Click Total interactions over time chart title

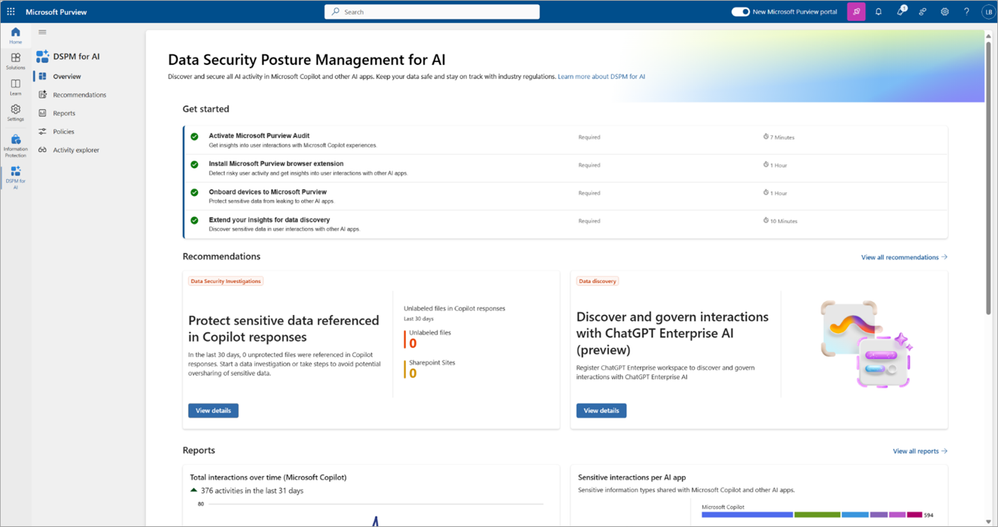coord(268,477)
